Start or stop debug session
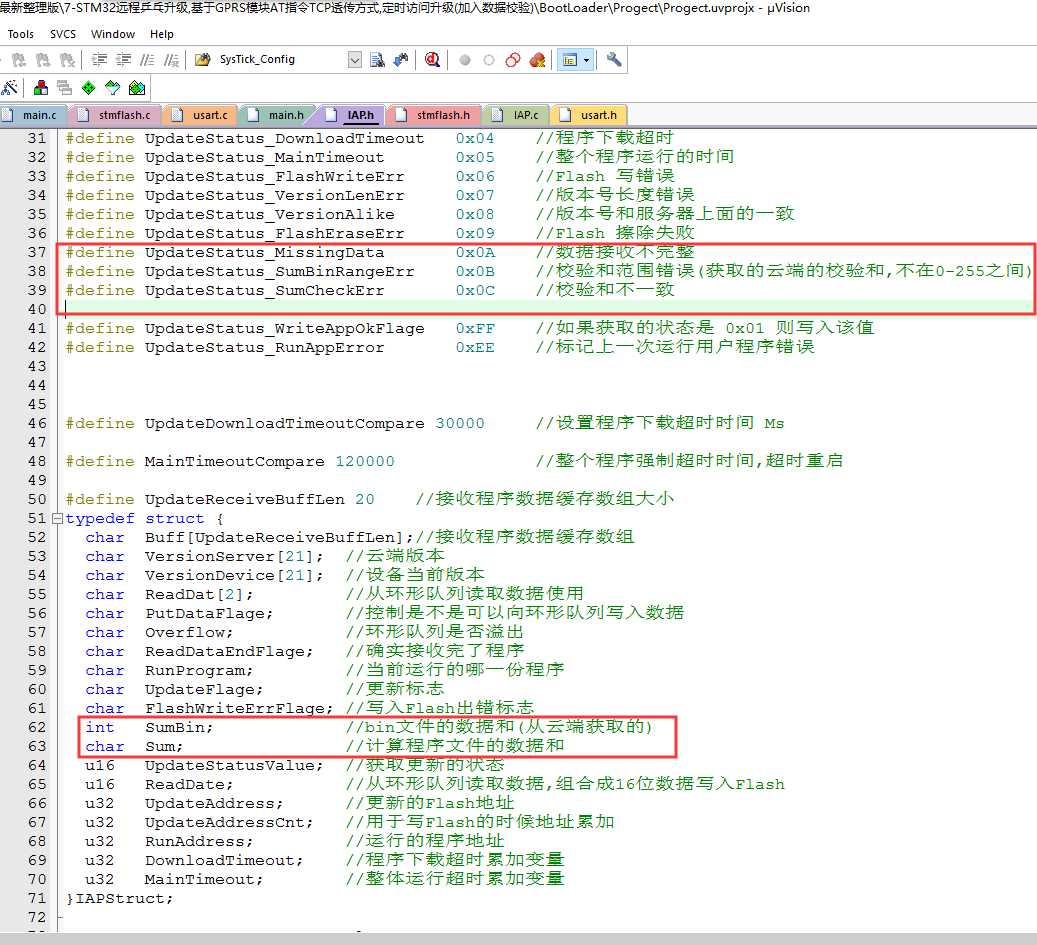Image resolution: width=1037 pixels, height=945 pixels. [433, 60]
